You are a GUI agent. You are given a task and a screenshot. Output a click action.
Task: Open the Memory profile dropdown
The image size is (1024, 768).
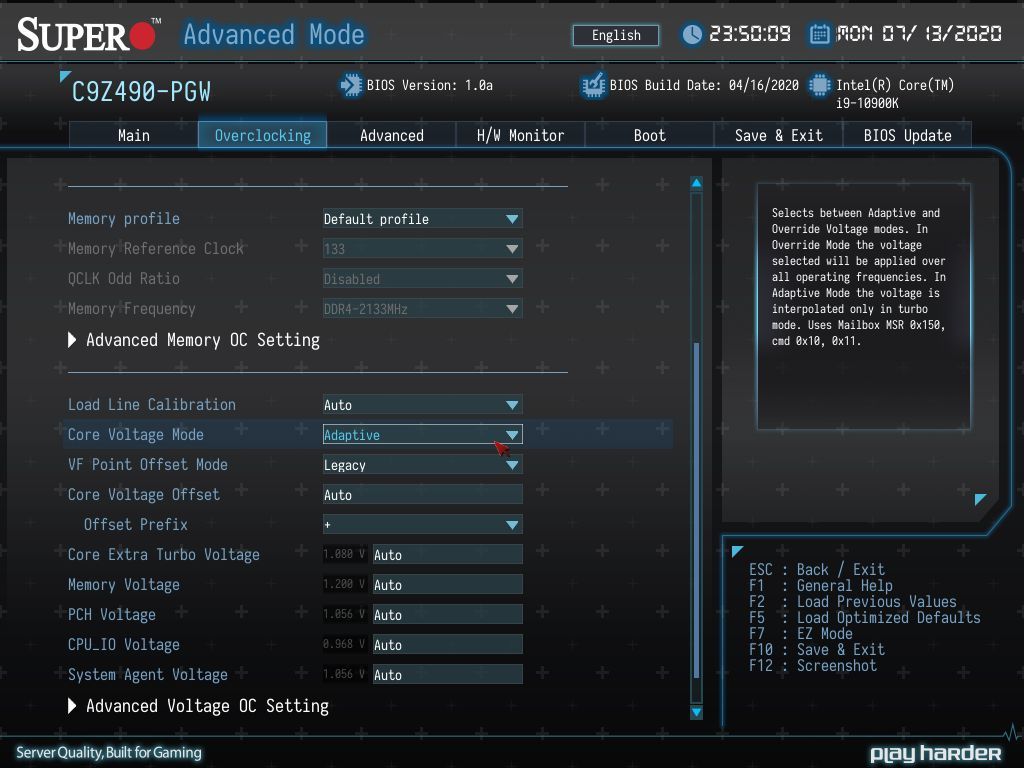click(423, 219)
